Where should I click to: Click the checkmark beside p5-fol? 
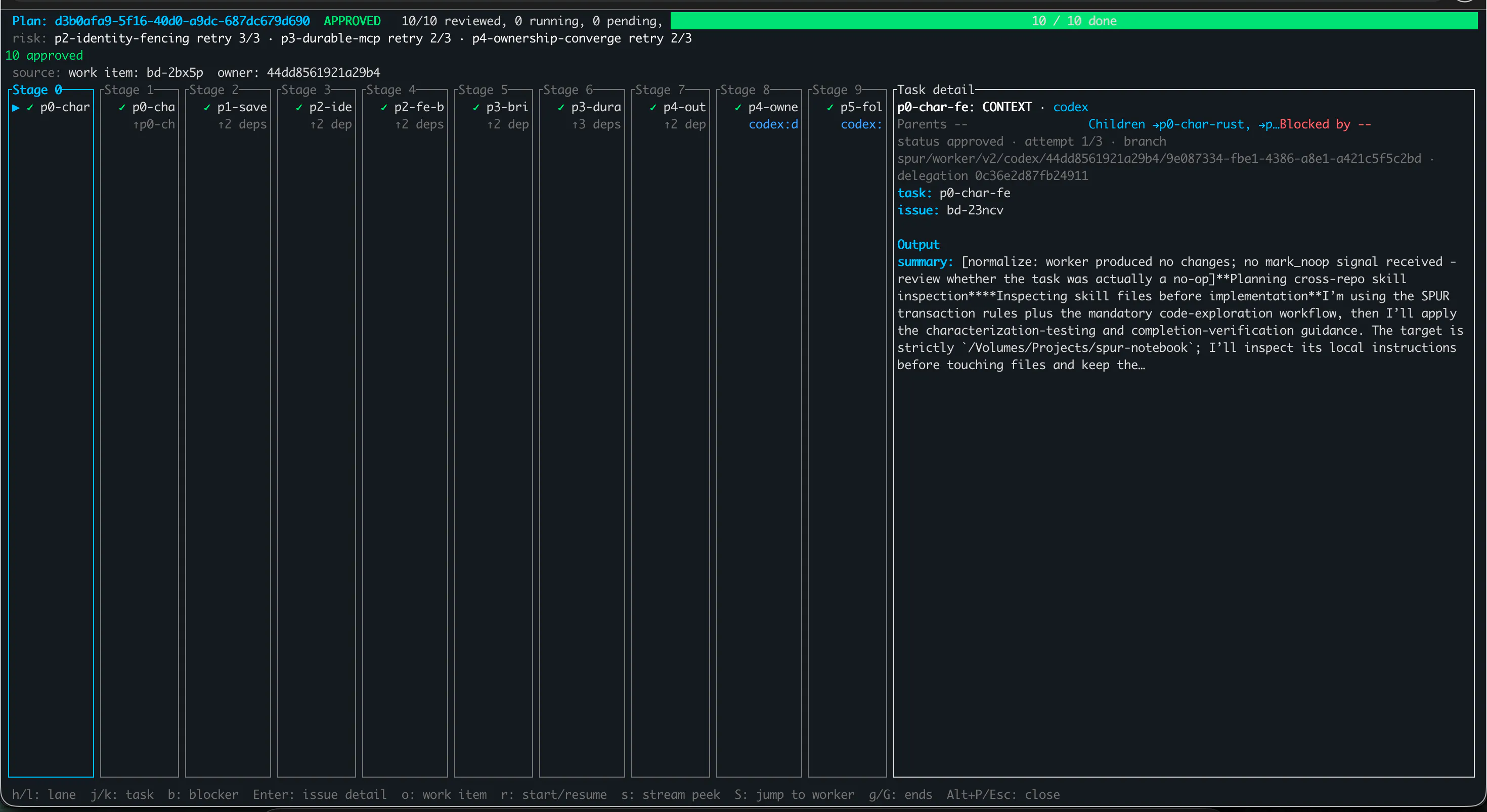coord(830,107)
